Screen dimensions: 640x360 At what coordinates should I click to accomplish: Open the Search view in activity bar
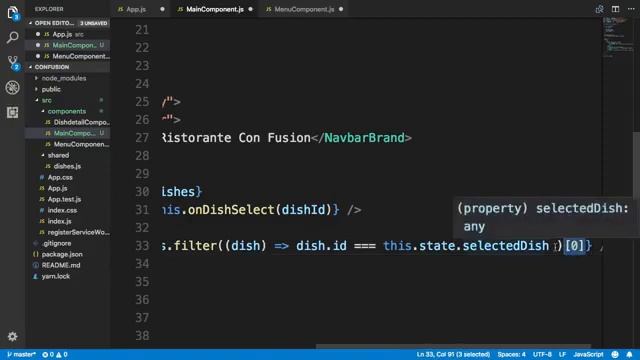point(12,38)
